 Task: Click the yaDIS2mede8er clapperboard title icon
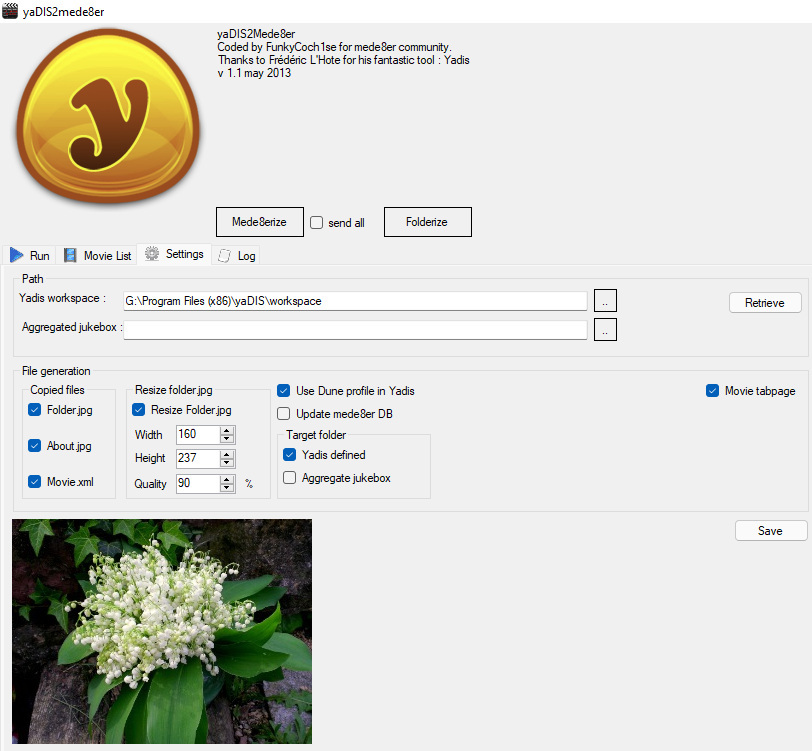coord(9,11)
